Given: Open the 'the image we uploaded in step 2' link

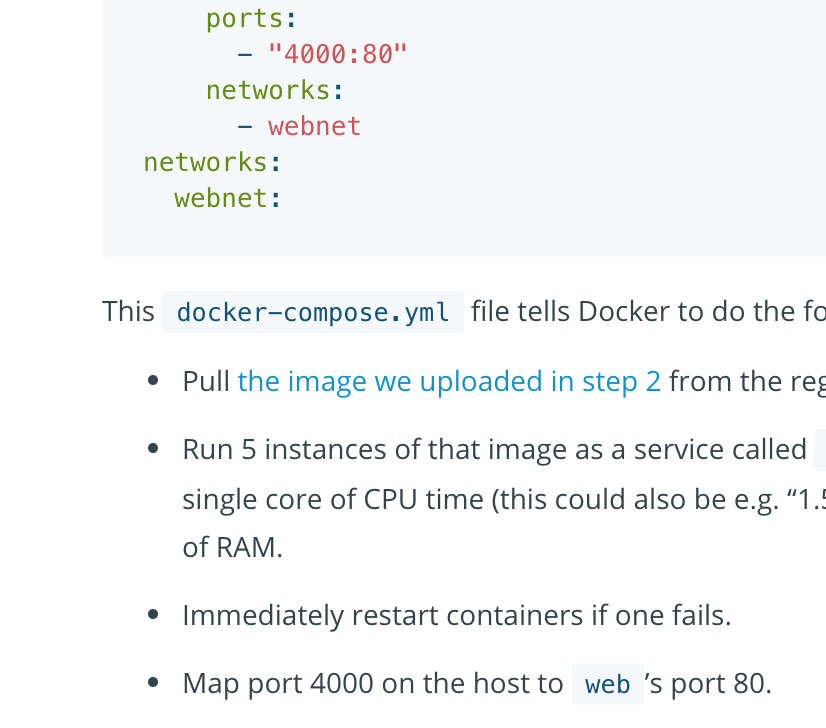Looking at the screenshot, I should tap(449, 381).
